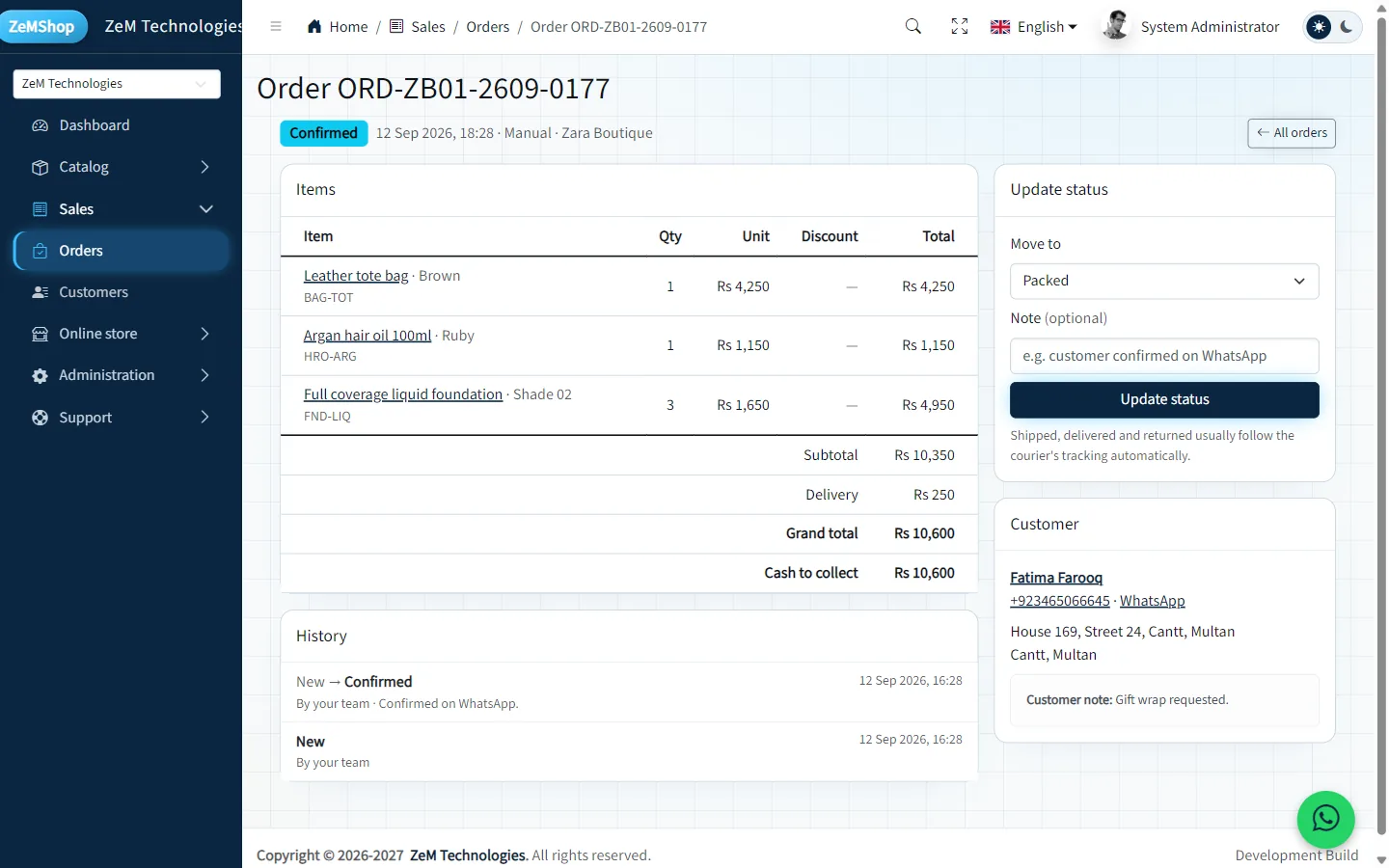
Task: Open the Move to status dropdown
Action: tap(1164, 281)
